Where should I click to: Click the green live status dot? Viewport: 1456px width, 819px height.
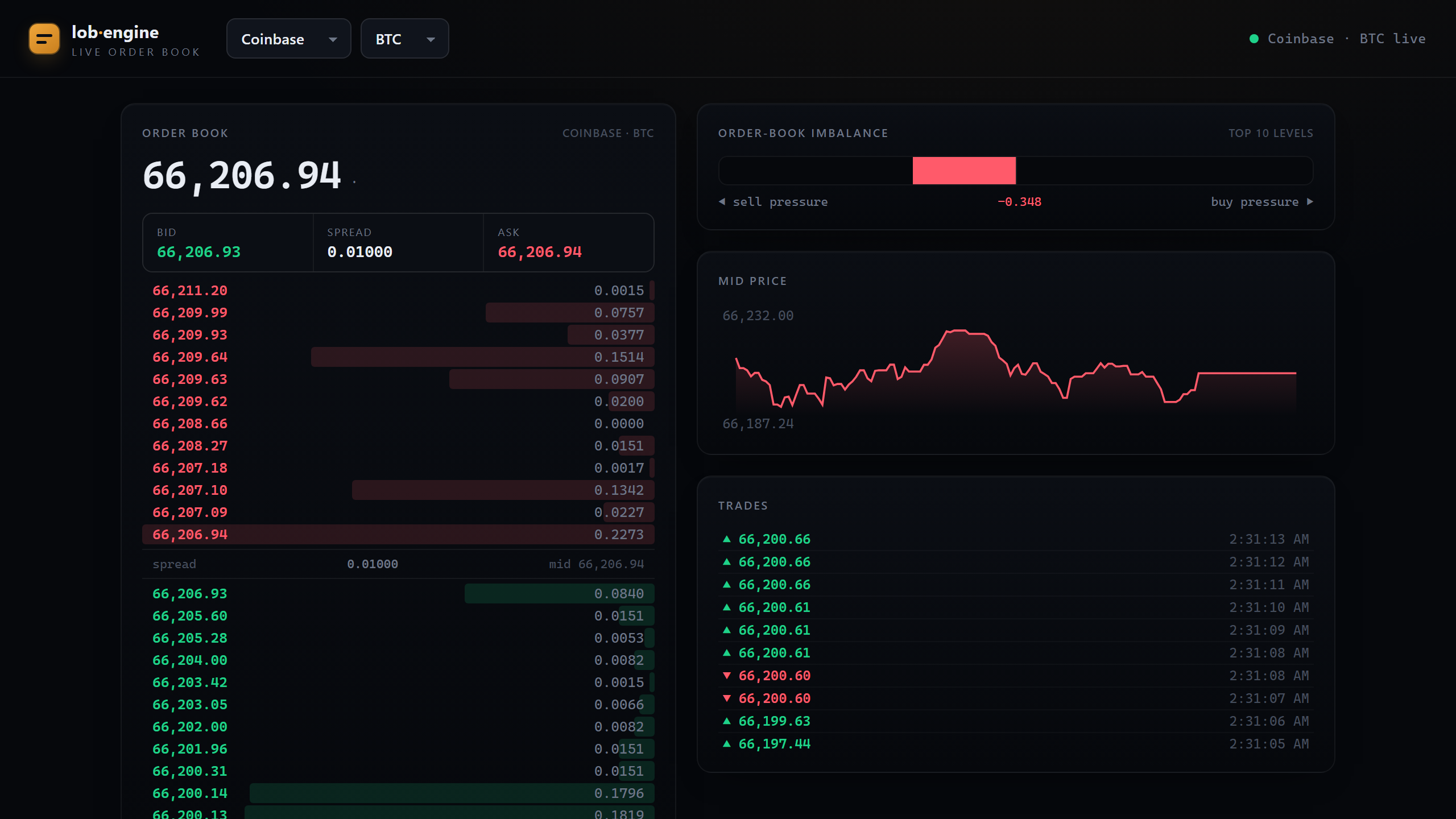pyautogui.click(x=1254, y=39)
